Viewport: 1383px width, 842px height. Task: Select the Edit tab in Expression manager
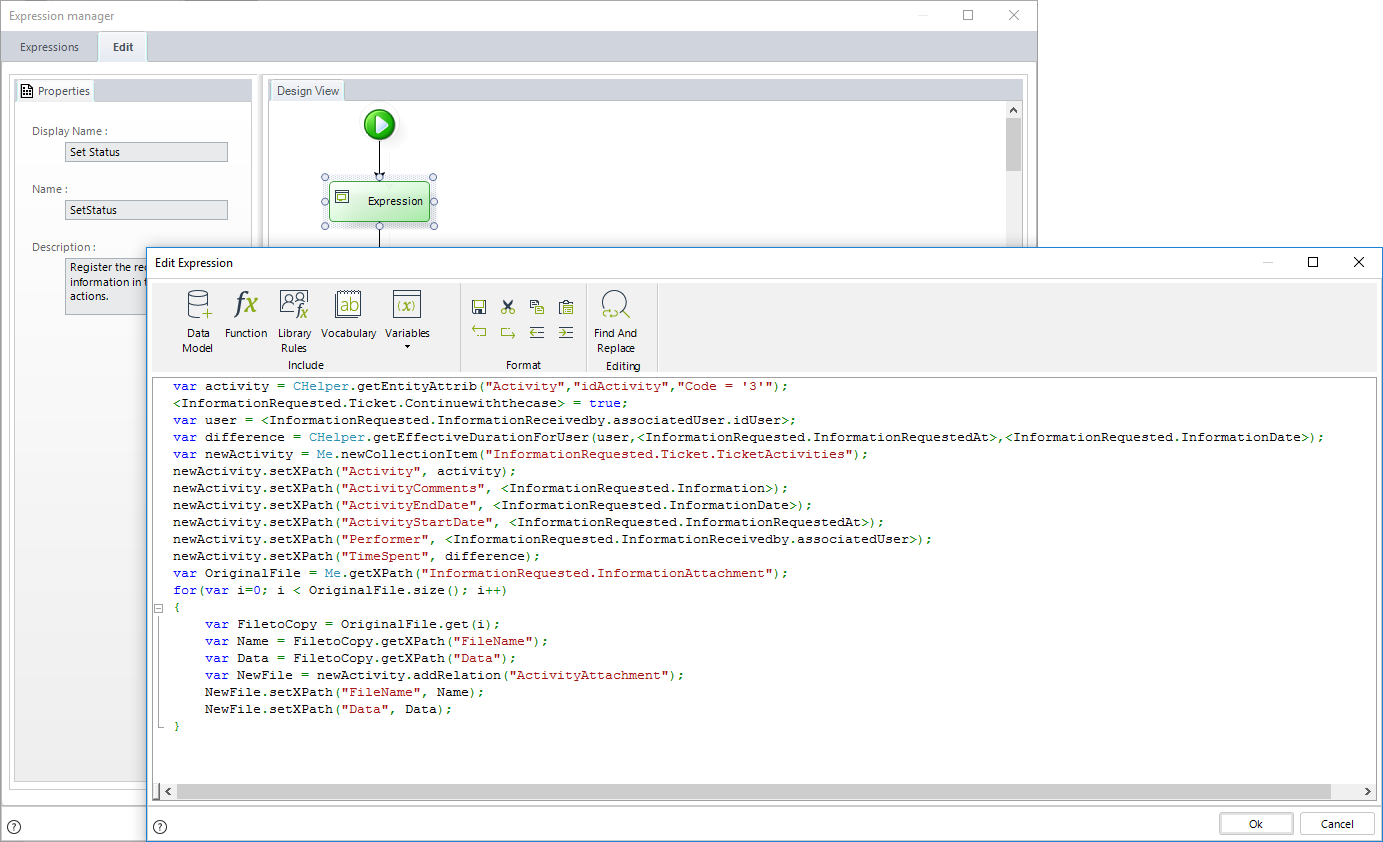point(123,47)
